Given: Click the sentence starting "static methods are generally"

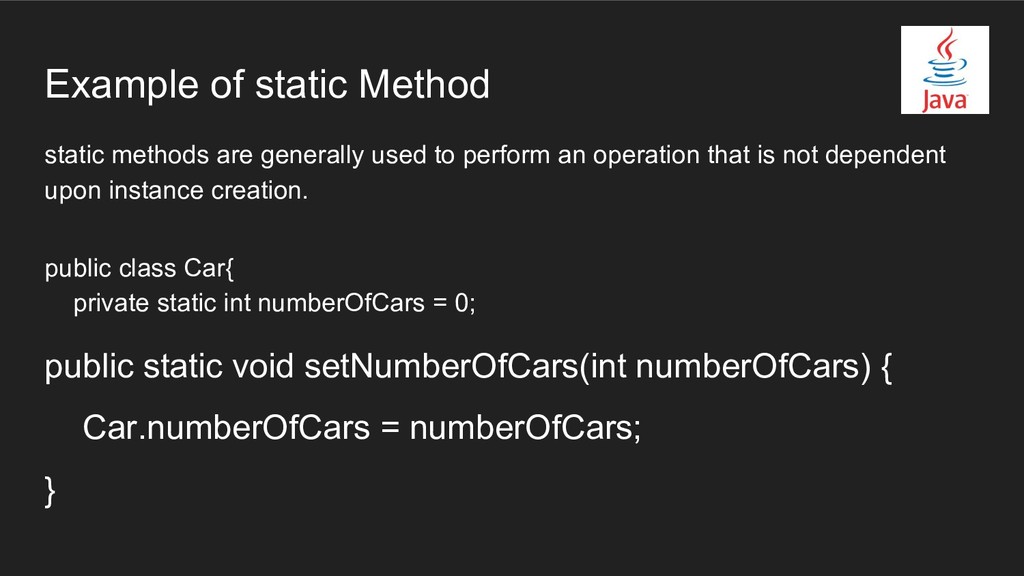Looking at the screenshot, I should click(494, 156).
